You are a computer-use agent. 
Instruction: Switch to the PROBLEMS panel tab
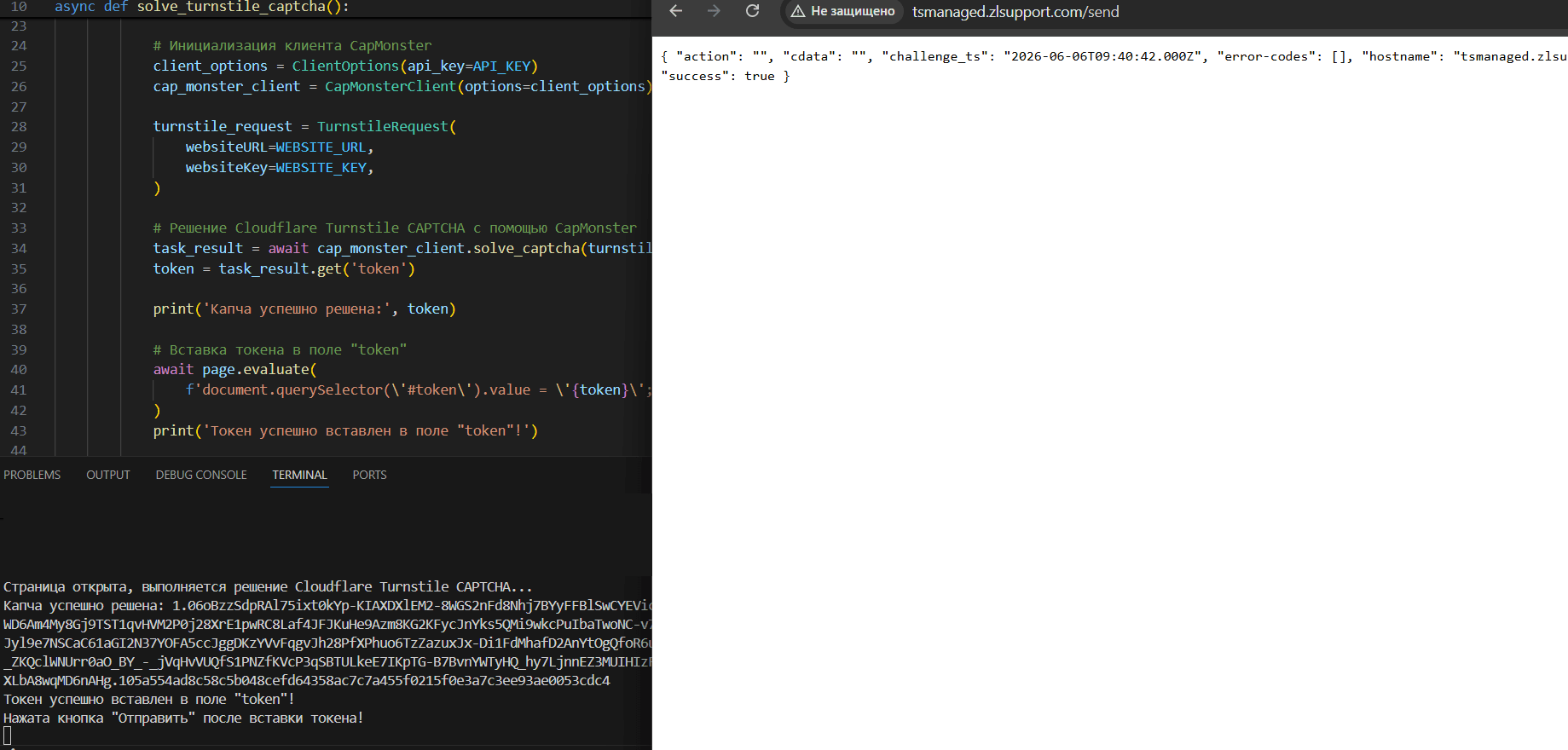point(32,475)
